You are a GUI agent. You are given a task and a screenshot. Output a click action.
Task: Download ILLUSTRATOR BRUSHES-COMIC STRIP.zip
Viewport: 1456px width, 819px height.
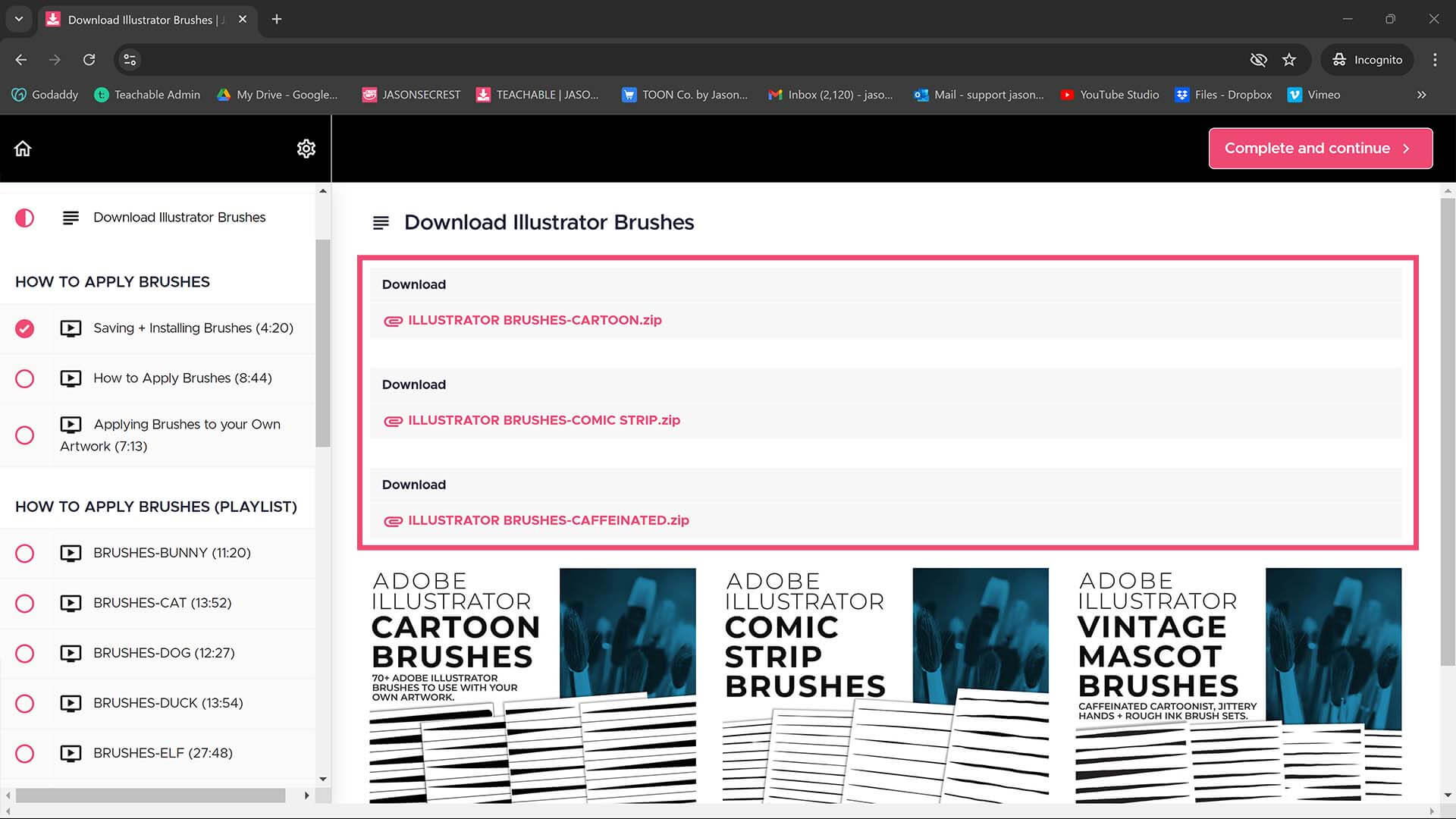tap(544, 420)
